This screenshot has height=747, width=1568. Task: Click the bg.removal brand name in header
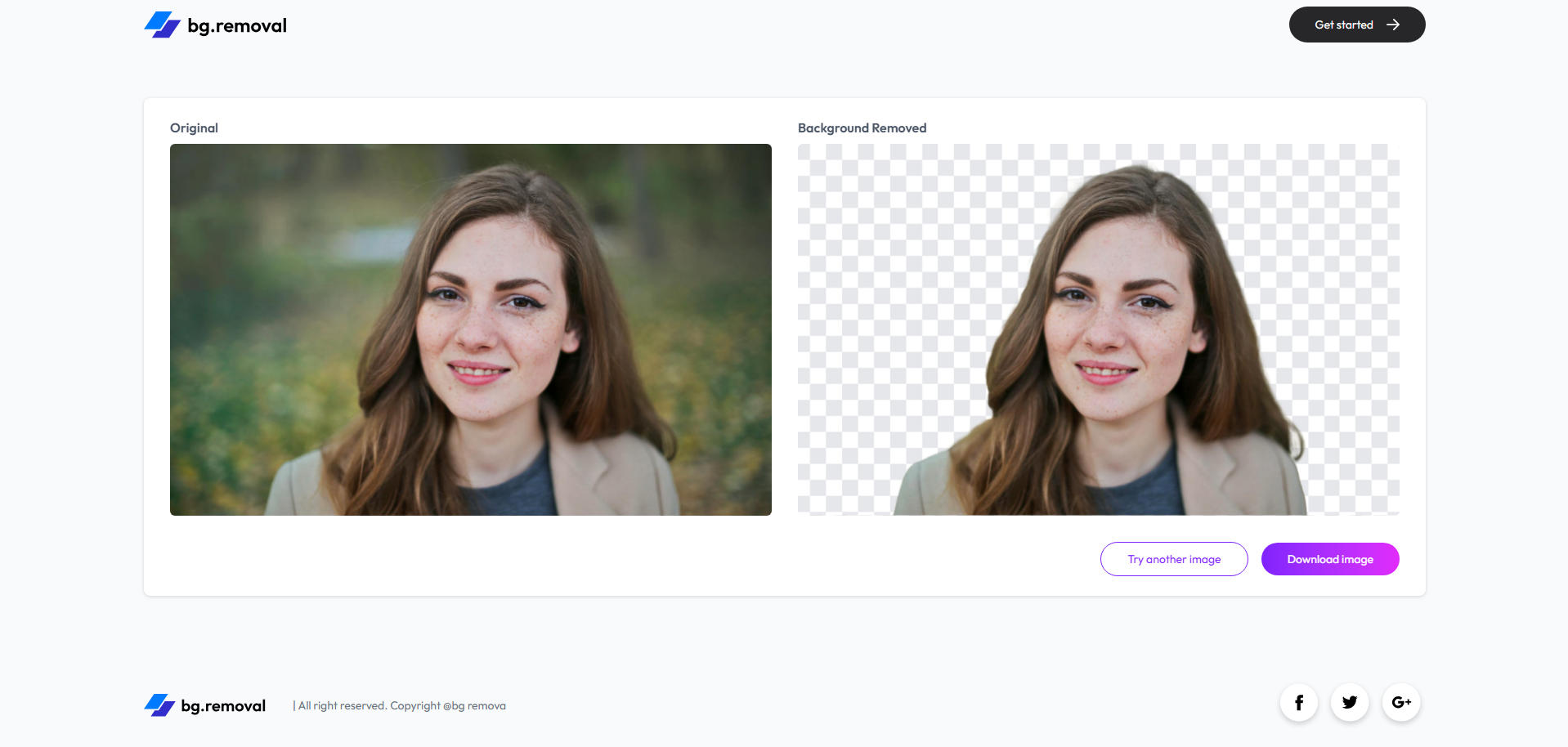[237, 26]
